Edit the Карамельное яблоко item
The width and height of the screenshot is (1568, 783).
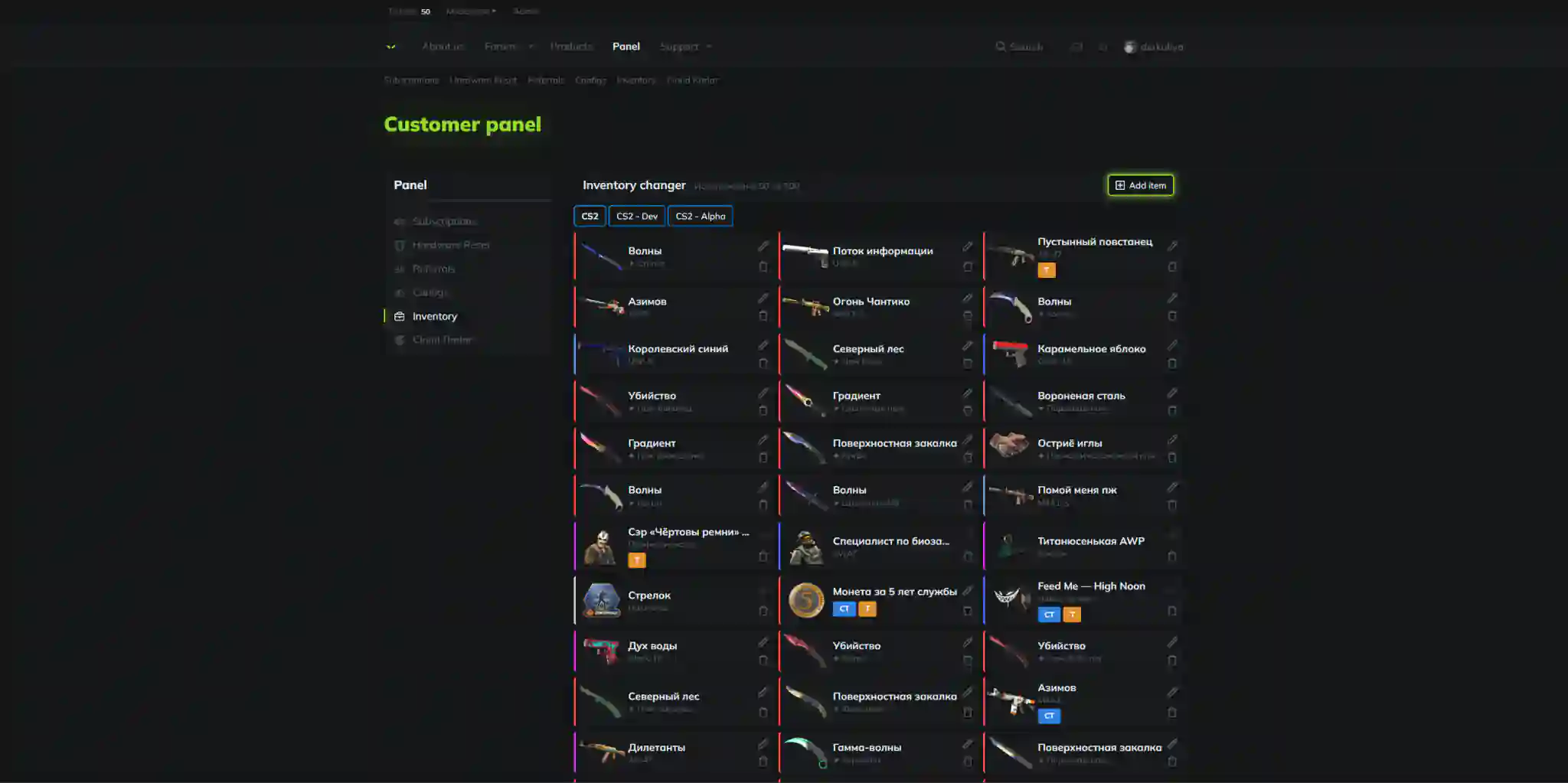click(1172, 345)
